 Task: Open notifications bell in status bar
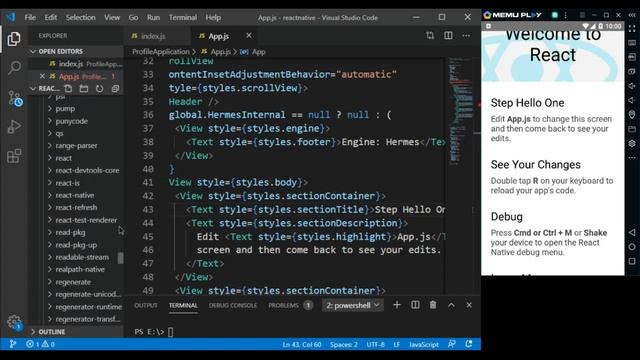click(x=469, y=344)
